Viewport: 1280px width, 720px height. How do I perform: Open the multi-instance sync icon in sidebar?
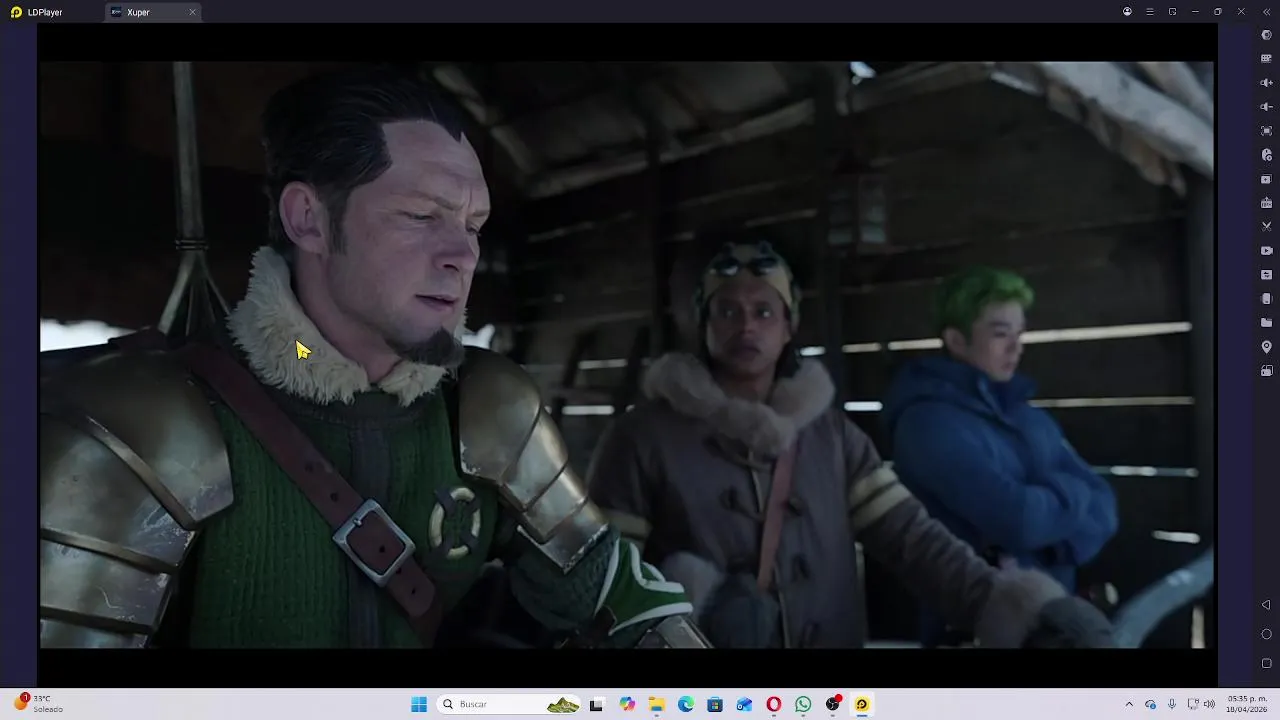coord(1266,179)
